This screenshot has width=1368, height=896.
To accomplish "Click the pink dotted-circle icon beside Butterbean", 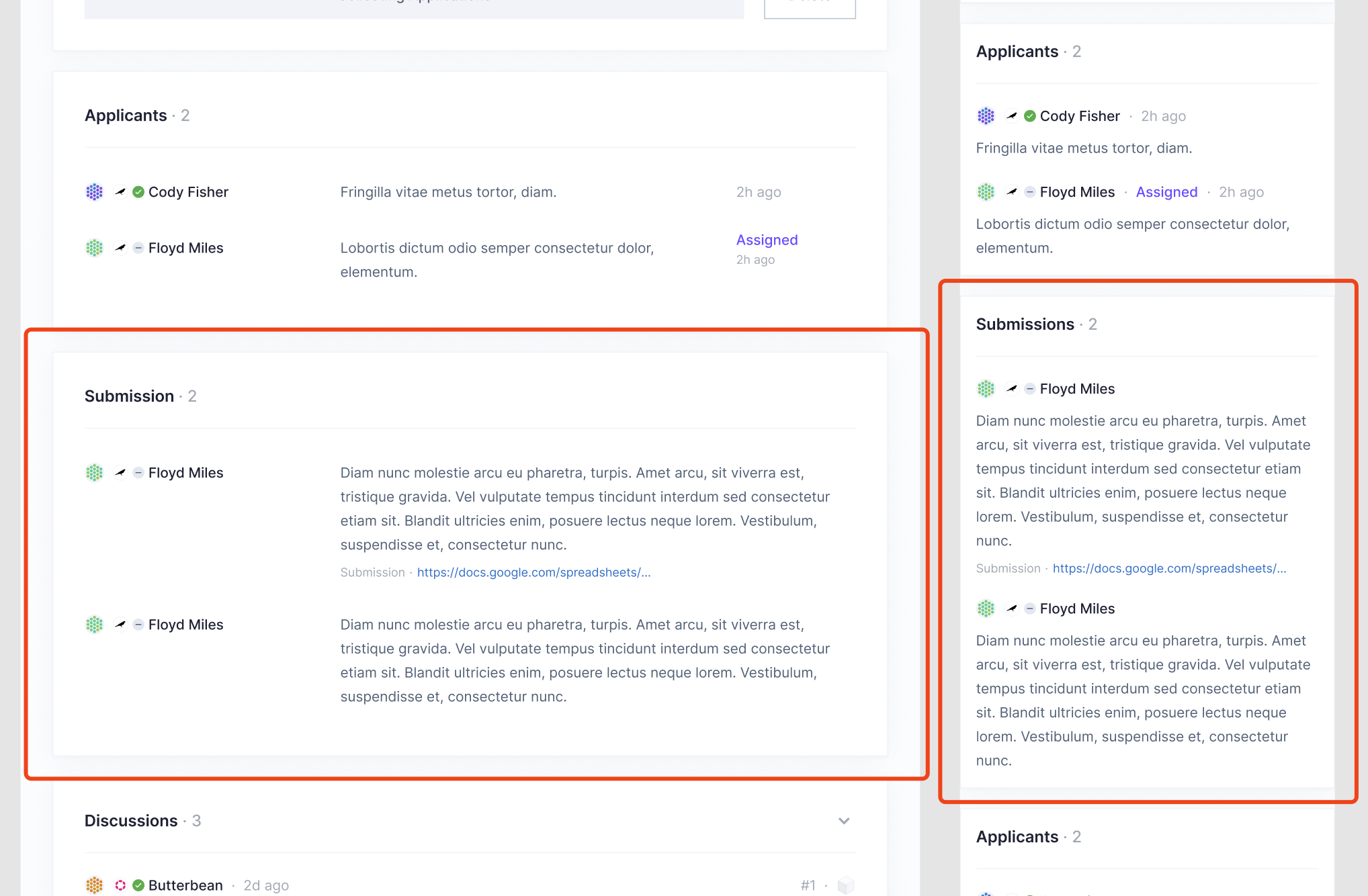I will coord(120,885).
